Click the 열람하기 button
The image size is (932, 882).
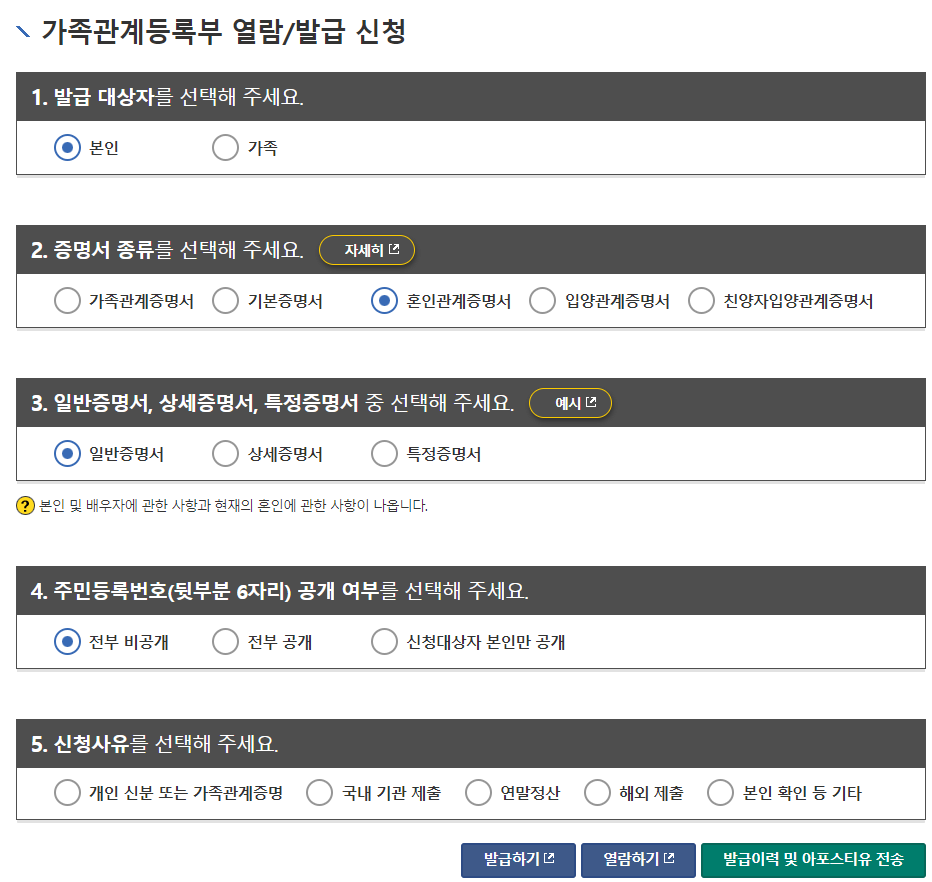[638, 860]
